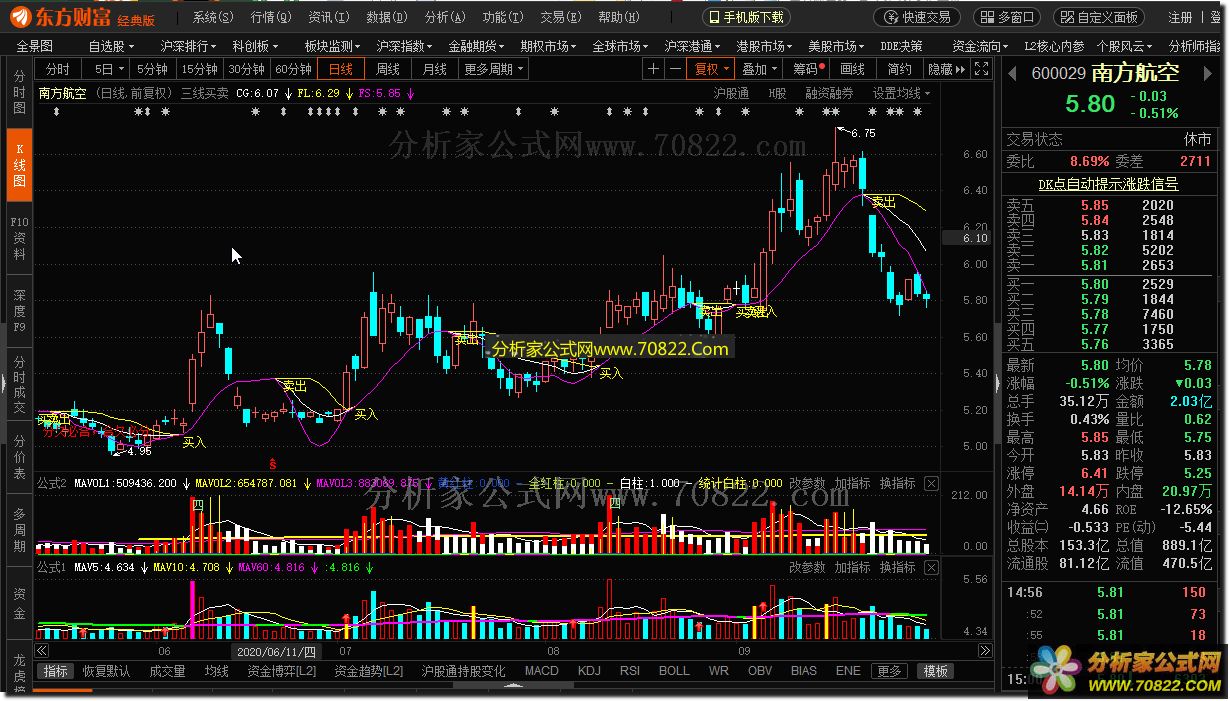Open the 复权 adjustment dropdown
This screenshot has height=701, width=1230.
pos(711,69)
